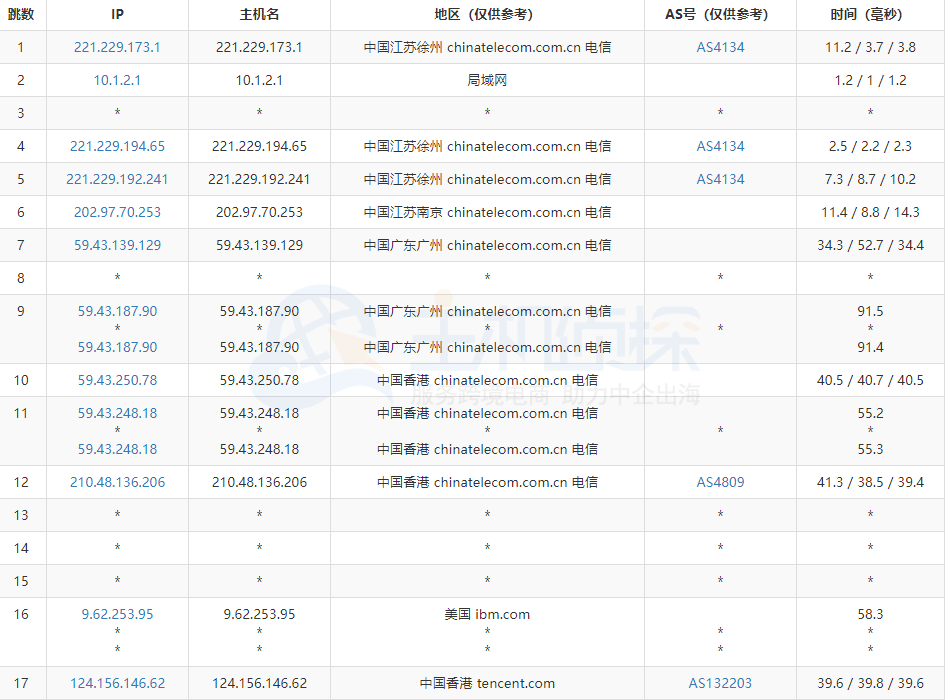The width and height of the screenshot is (946, 700).
Task: Click the 时间 (毫秒) column header
Action: click(x=870, y=14)
